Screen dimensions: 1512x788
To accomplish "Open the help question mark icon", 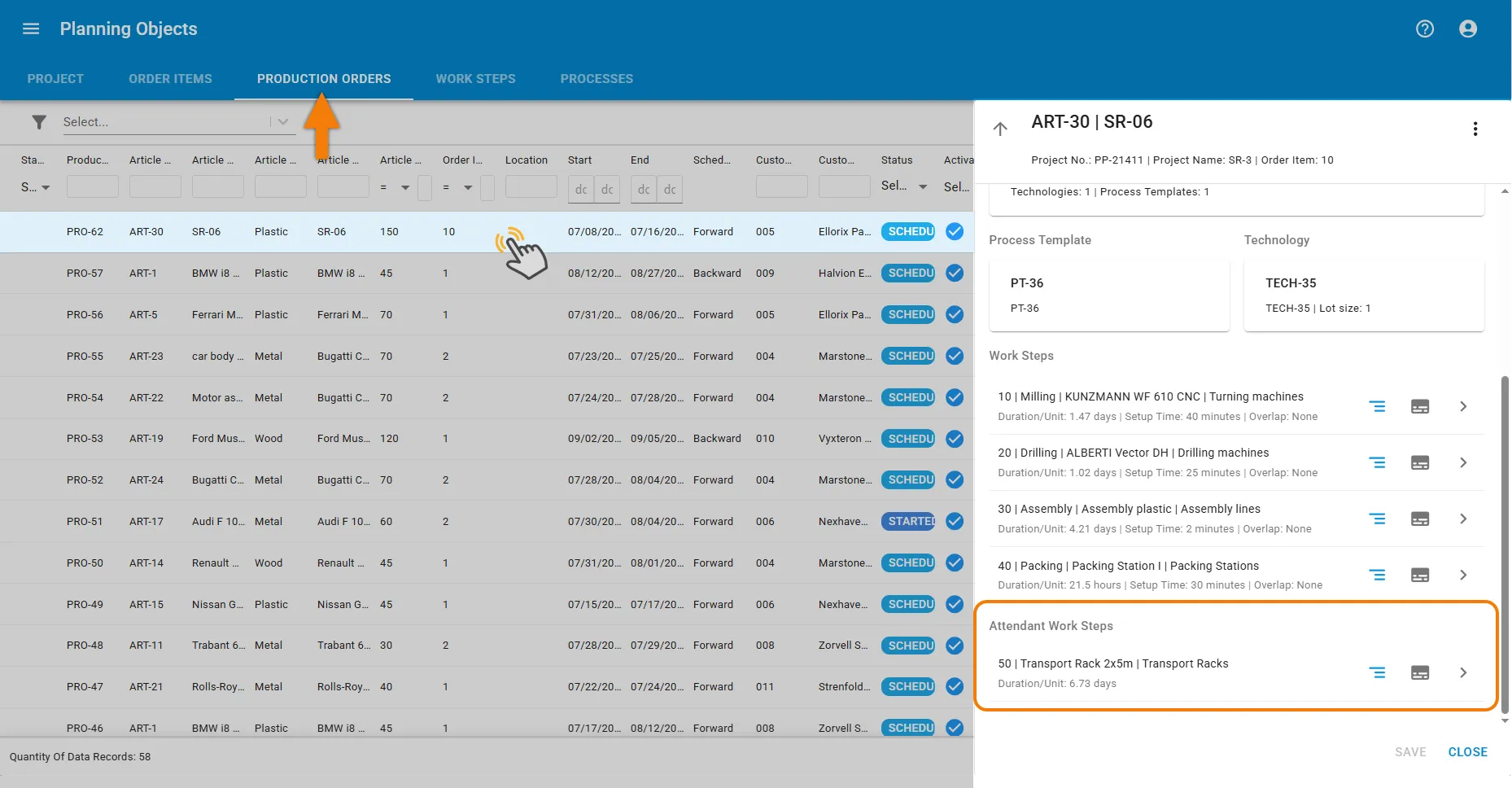I will (x=1425, y=28).
